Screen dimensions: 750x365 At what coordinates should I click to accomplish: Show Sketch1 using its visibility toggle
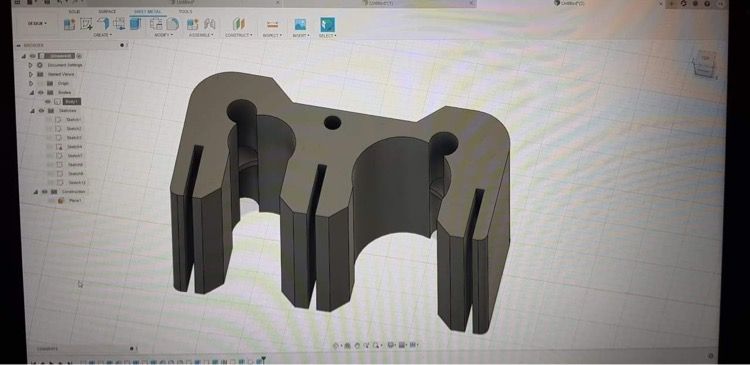click(49, 120)
